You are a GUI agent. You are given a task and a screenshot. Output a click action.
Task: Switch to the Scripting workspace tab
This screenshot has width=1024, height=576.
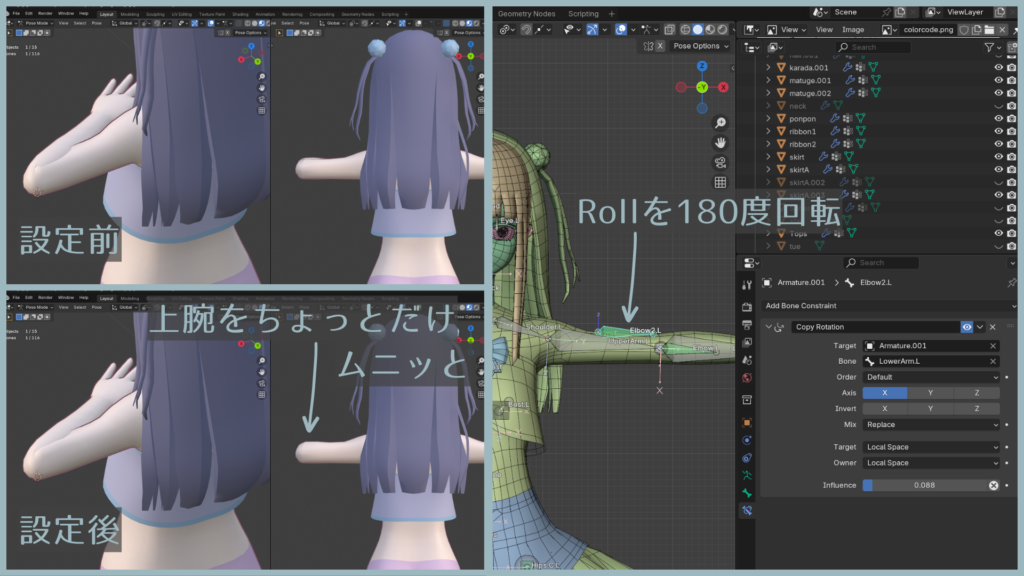click(583, 14)
